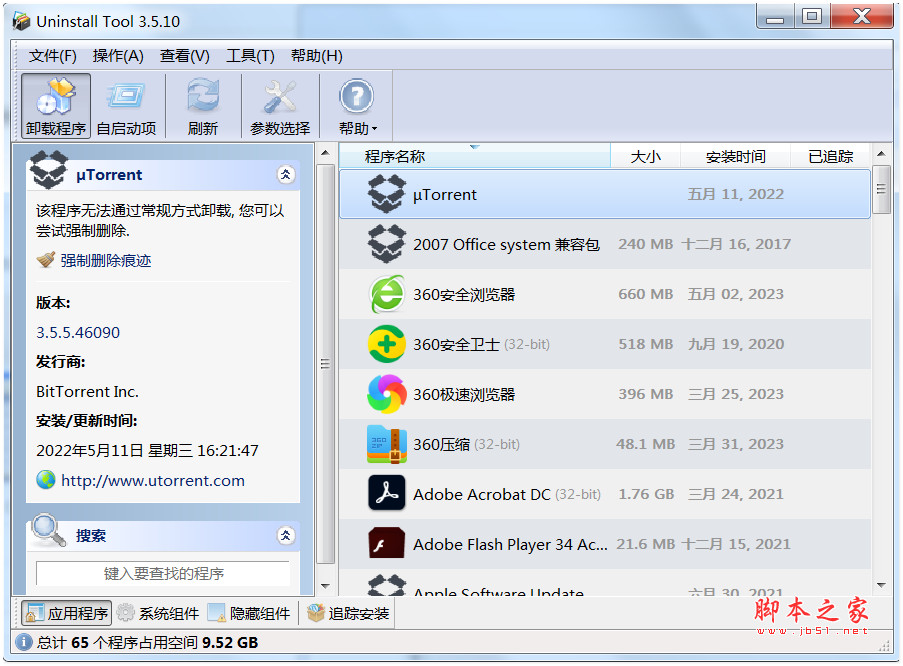
Task: Click the µTorrent icon in the details panel header
Action: (x=48, y=169)
